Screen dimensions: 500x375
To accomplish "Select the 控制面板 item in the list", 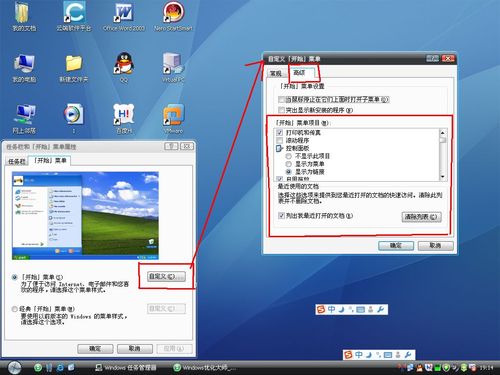I will tap(297, 148).
